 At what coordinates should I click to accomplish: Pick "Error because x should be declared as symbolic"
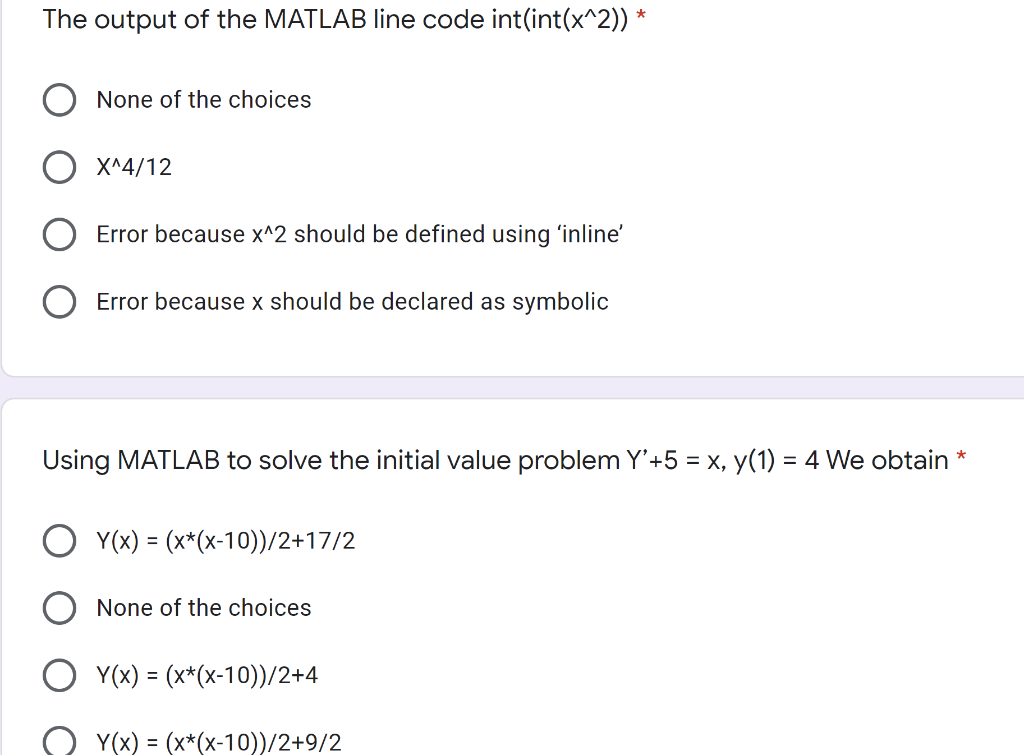point(60,301)
